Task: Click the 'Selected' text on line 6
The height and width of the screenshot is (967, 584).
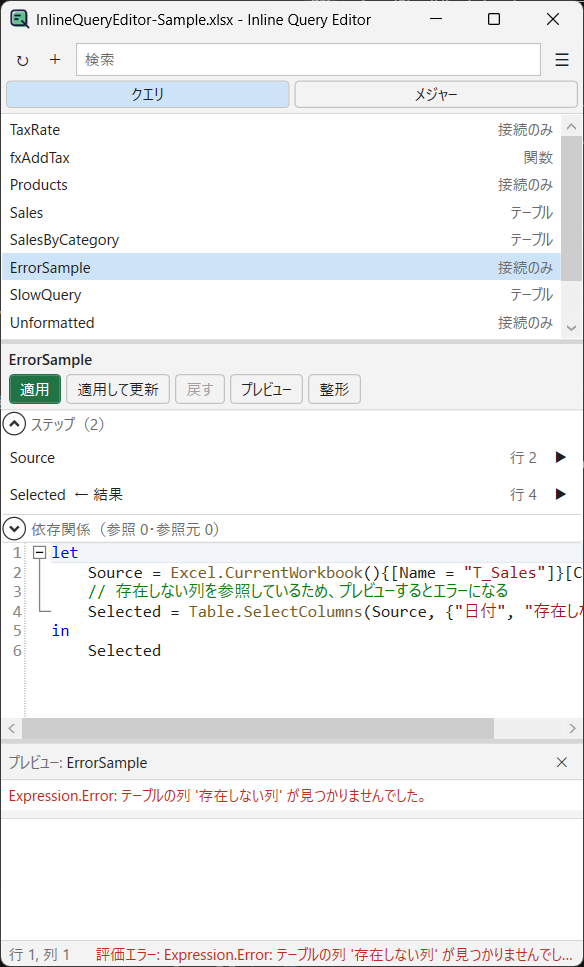Action: 125,651
